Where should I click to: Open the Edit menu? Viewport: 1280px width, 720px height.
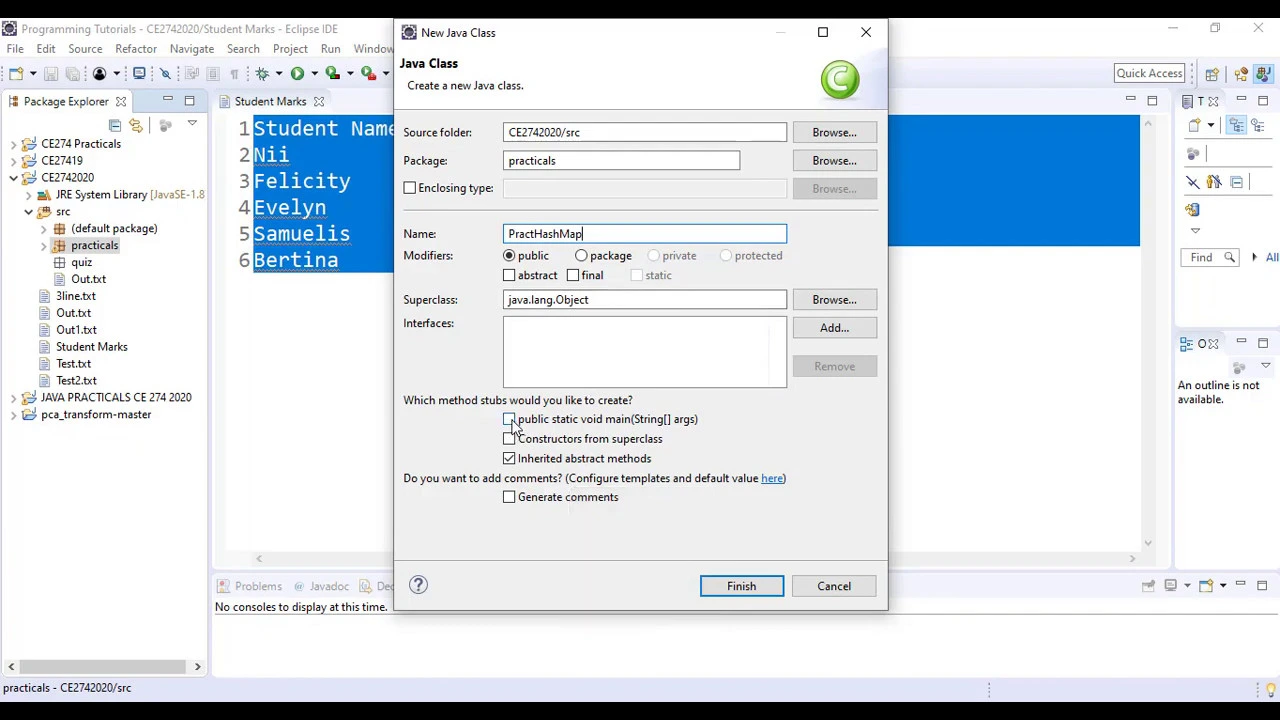[46, 49]
